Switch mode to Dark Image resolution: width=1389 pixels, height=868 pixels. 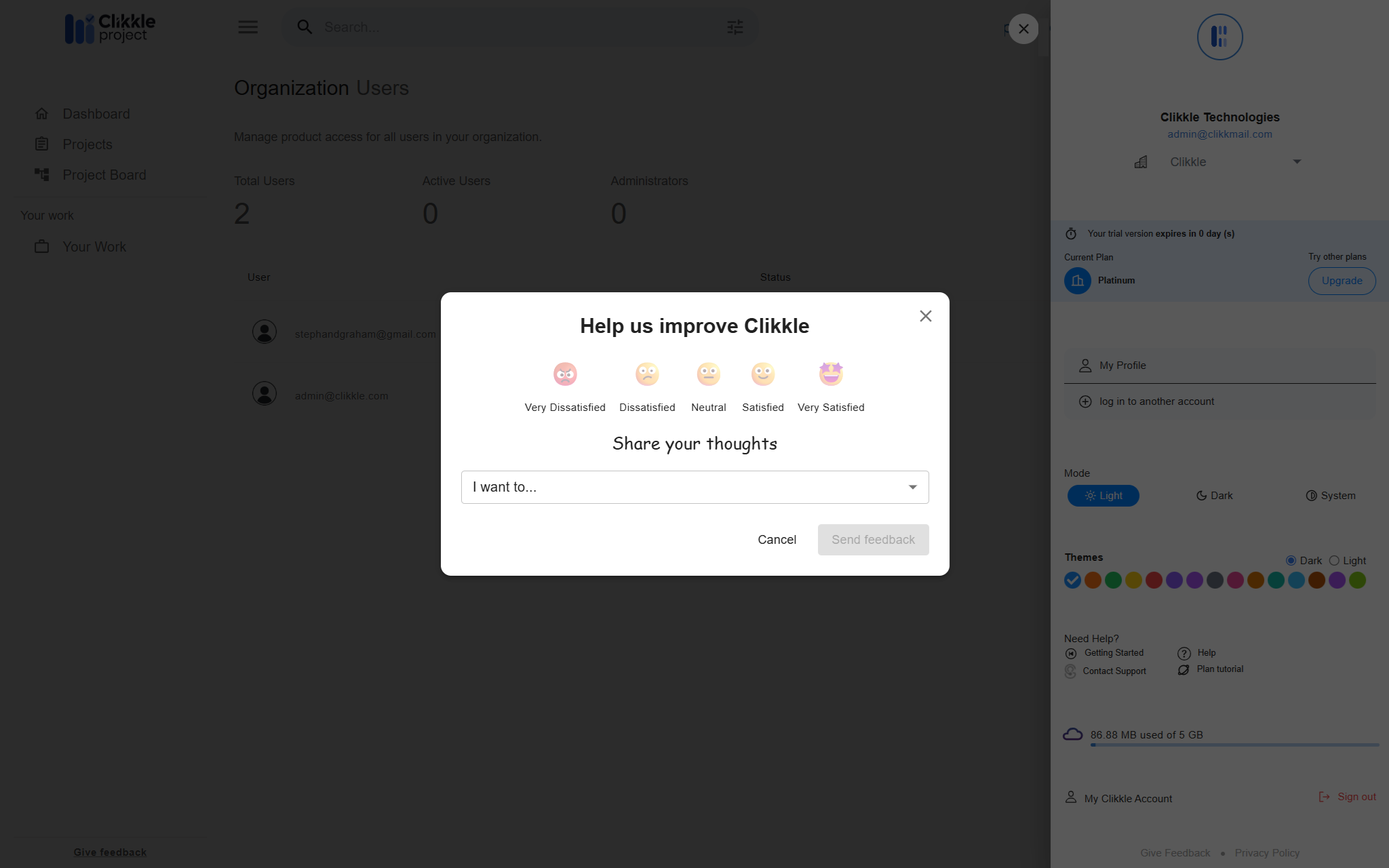click(x=1214, y=496)
